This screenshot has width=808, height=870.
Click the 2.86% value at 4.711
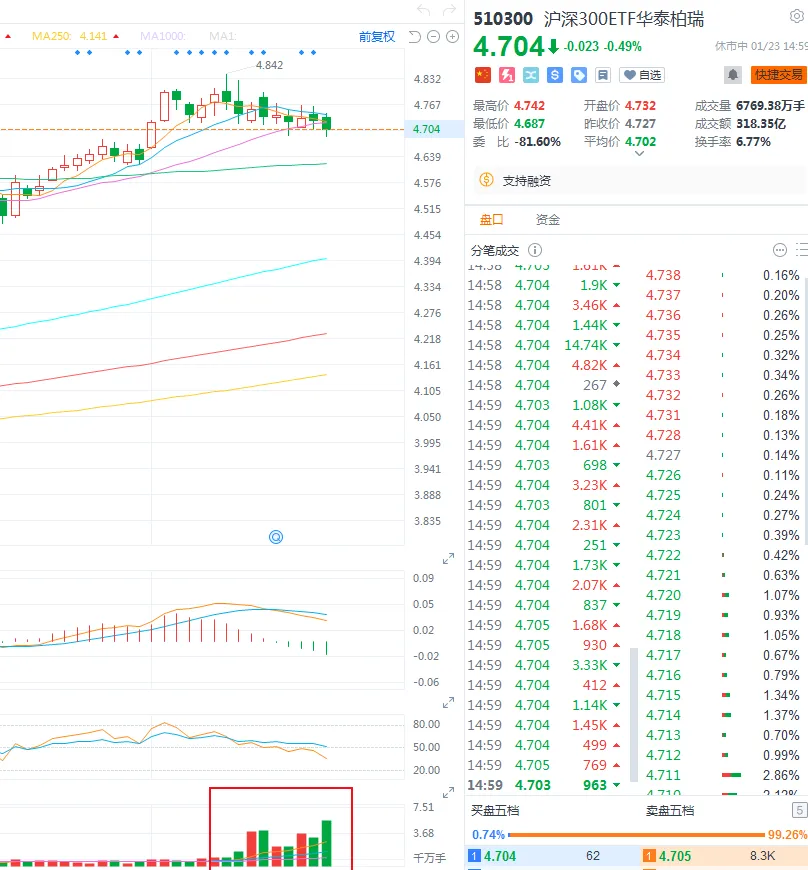point(781,775)
